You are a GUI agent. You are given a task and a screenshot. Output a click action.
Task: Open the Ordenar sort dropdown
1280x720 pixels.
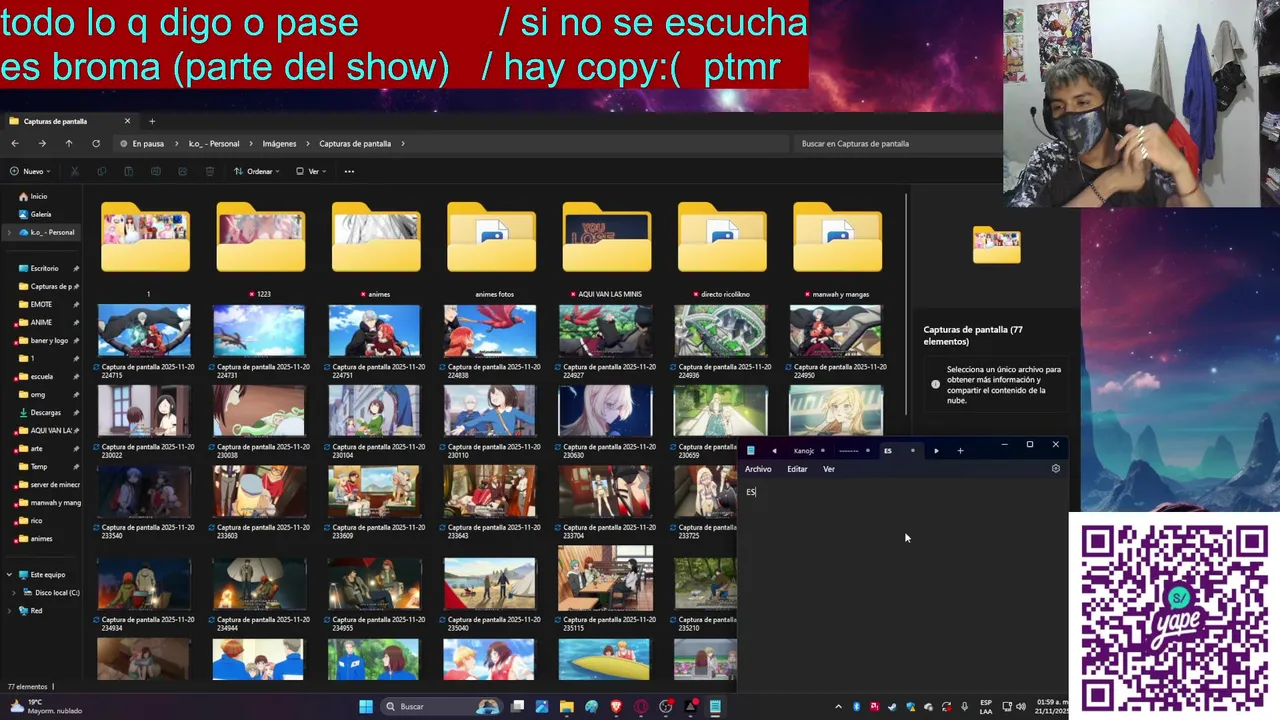tap(257, 171)
